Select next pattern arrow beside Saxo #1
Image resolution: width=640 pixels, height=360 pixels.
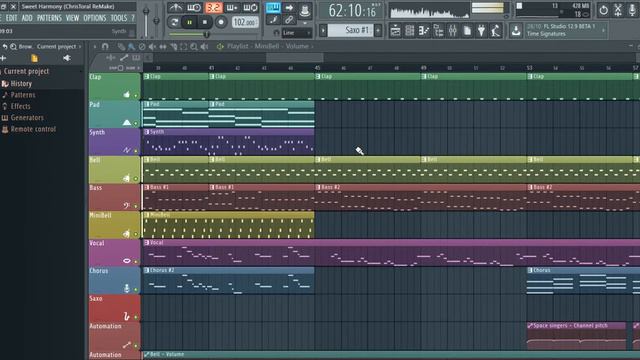tap(378, 30)
